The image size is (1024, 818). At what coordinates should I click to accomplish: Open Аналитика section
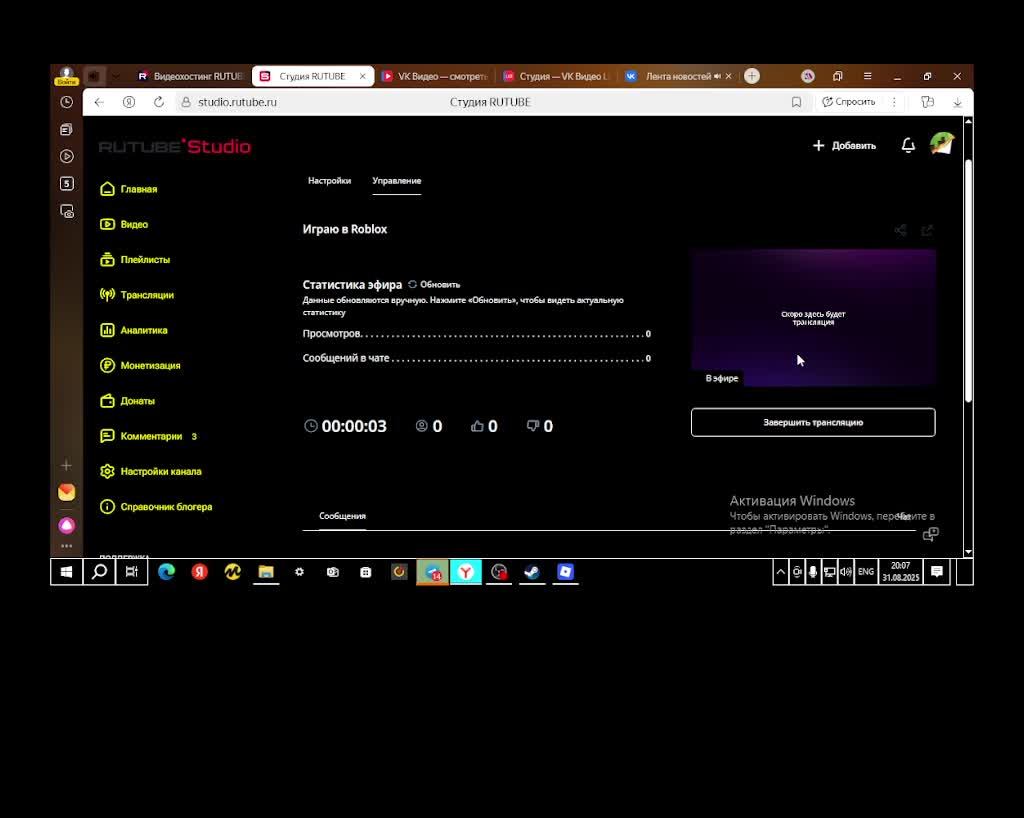click(134, 330)
